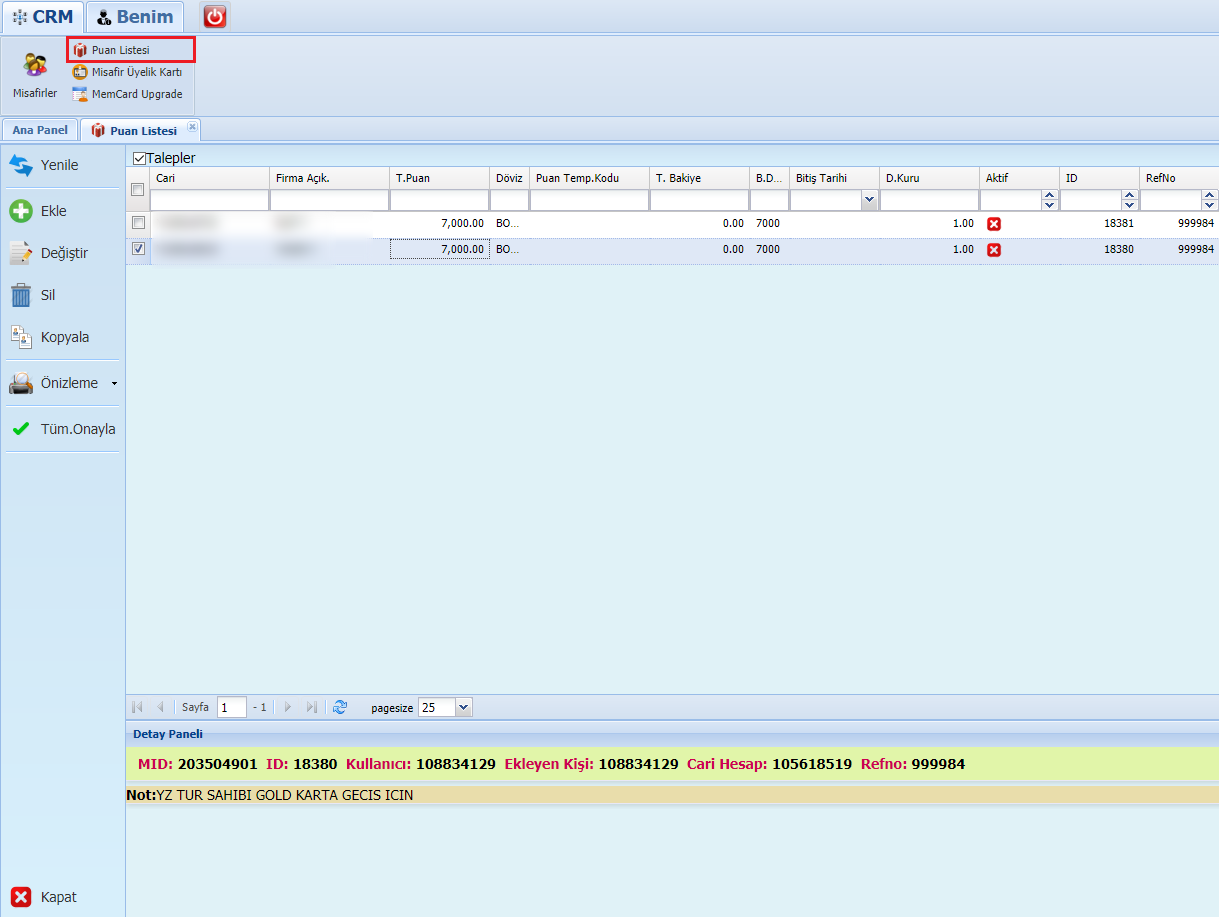Click the red power logout icon
Screen dimensions: 1219x917
215,16
